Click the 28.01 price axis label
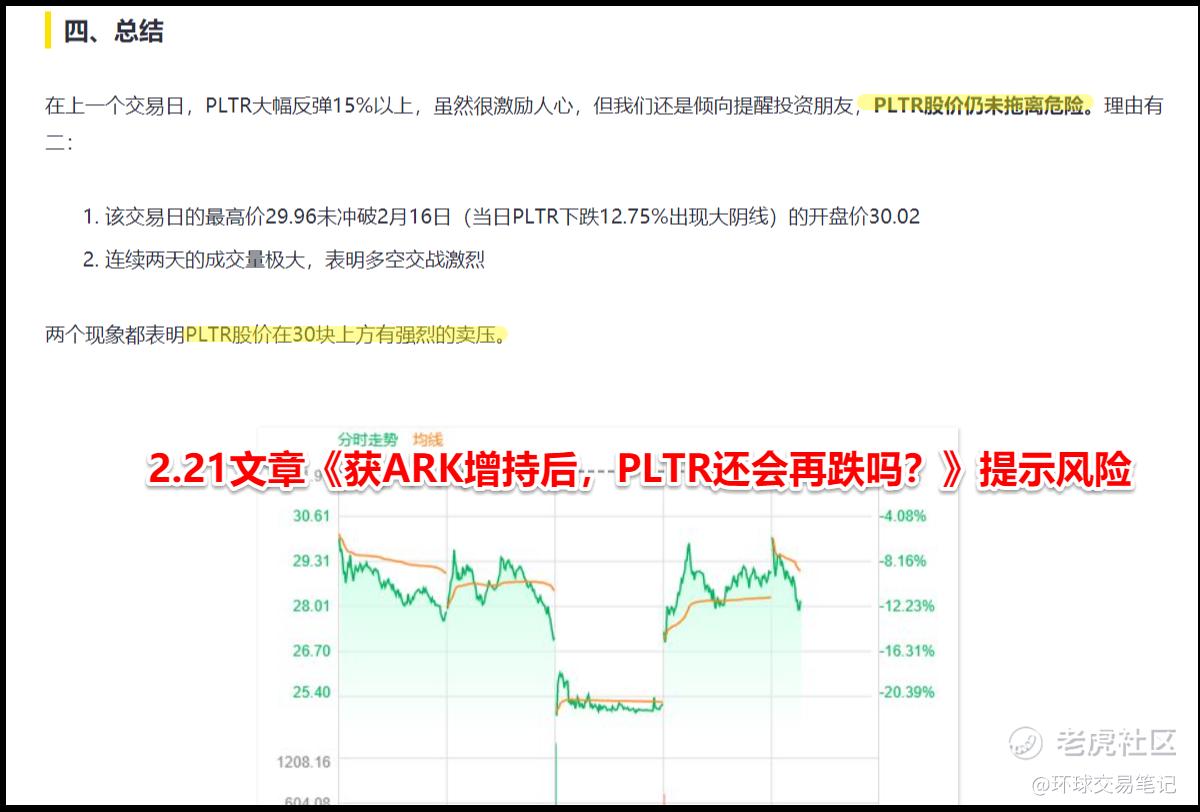Image resolution: width=1200 pixels, height=812 pixels. (x=309, y=605)
